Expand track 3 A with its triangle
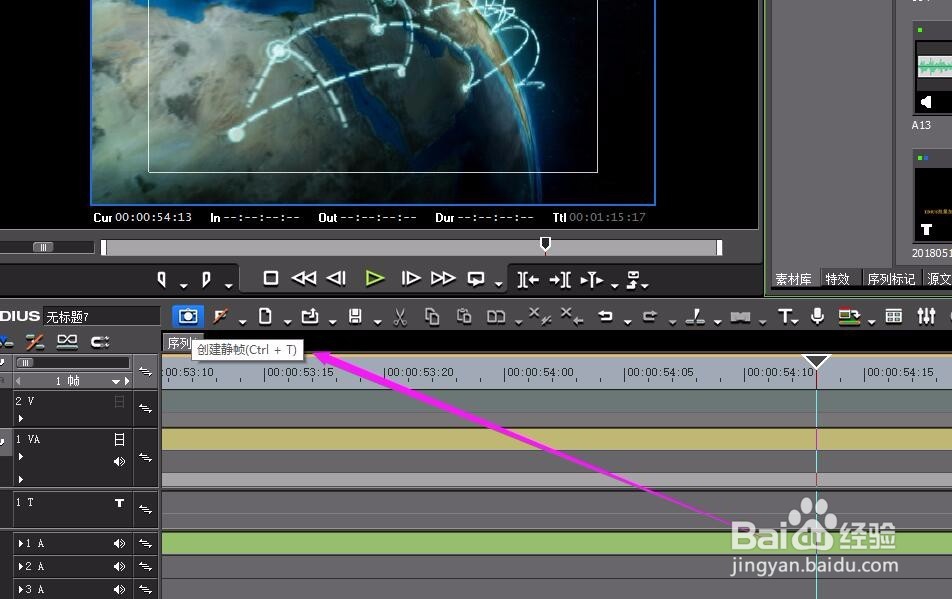Image resolution: width=952 pixels, height=599 pixels. 21,589
